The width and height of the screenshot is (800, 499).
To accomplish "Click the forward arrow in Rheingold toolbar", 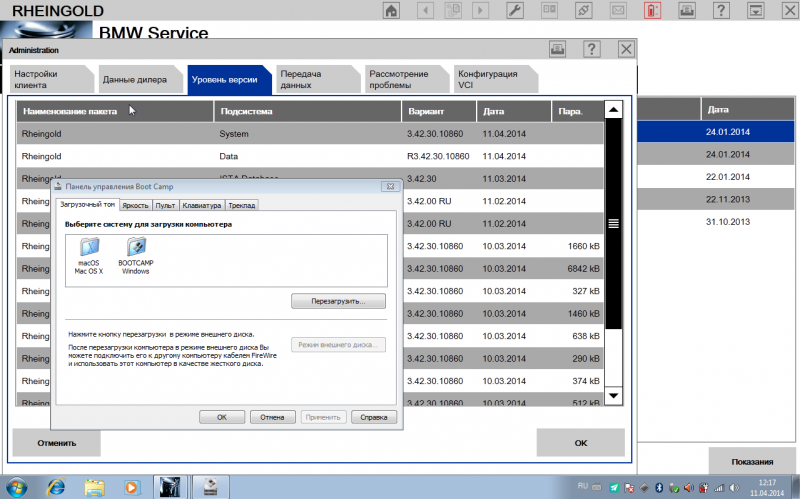I will coord(480,10).
